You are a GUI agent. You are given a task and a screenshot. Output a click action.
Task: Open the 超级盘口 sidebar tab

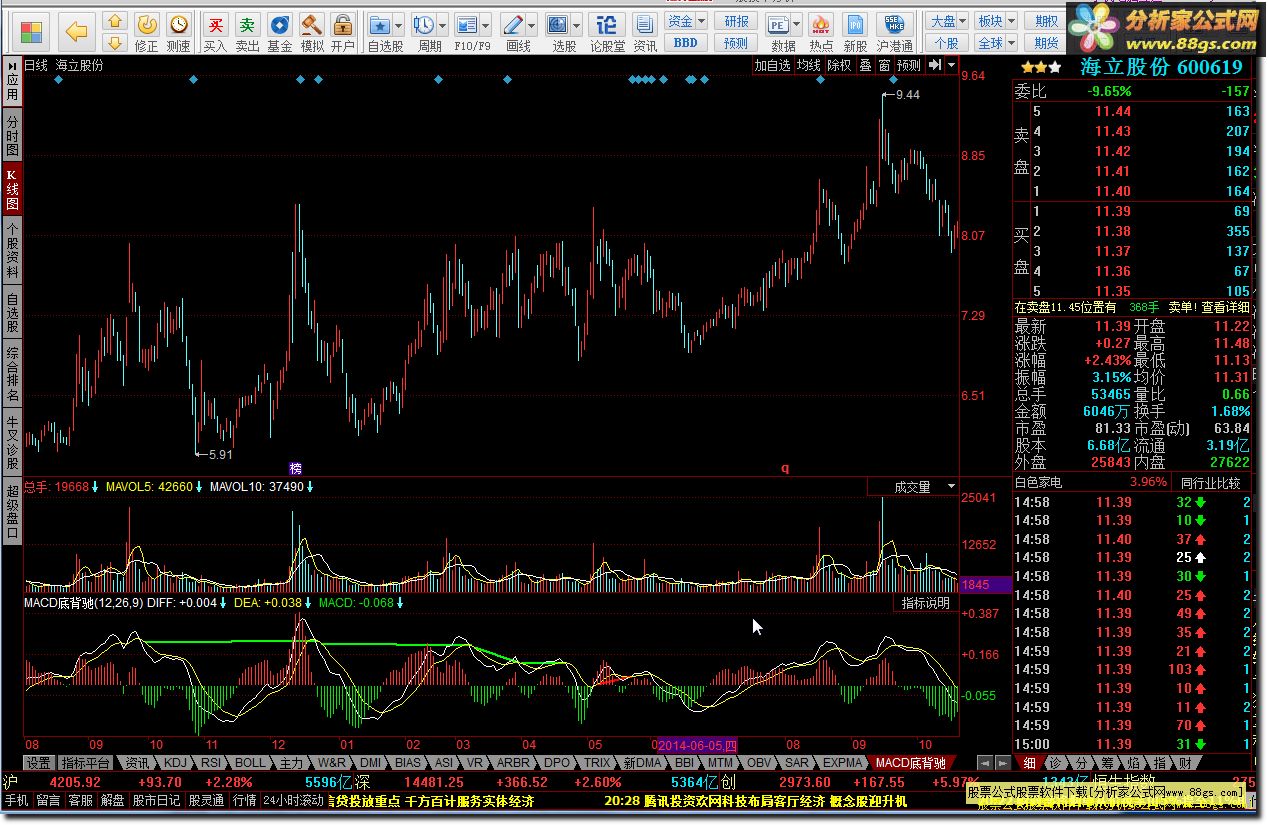12,512
